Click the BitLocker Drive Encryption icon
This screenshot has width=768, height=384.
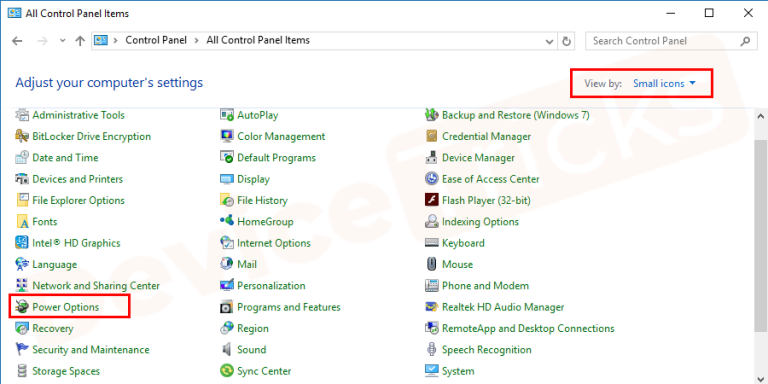pyautogui.click(x=22, y=136)
